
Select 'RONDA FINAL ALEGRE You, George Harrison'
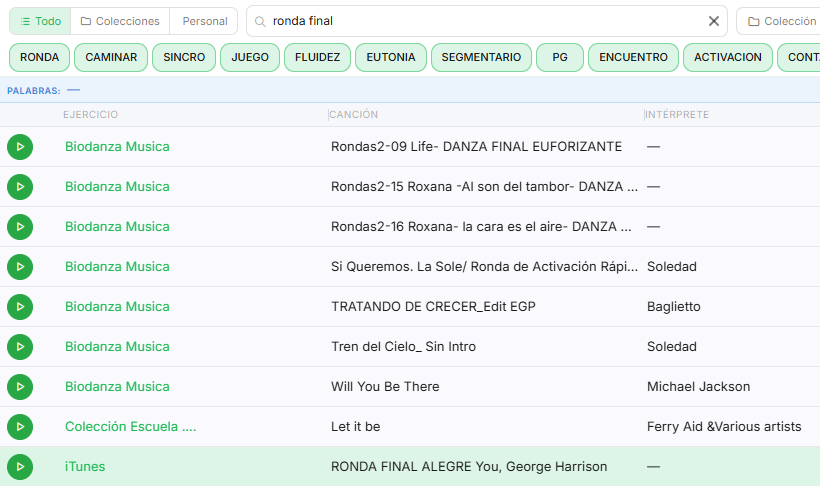click(x=469, y=467)
